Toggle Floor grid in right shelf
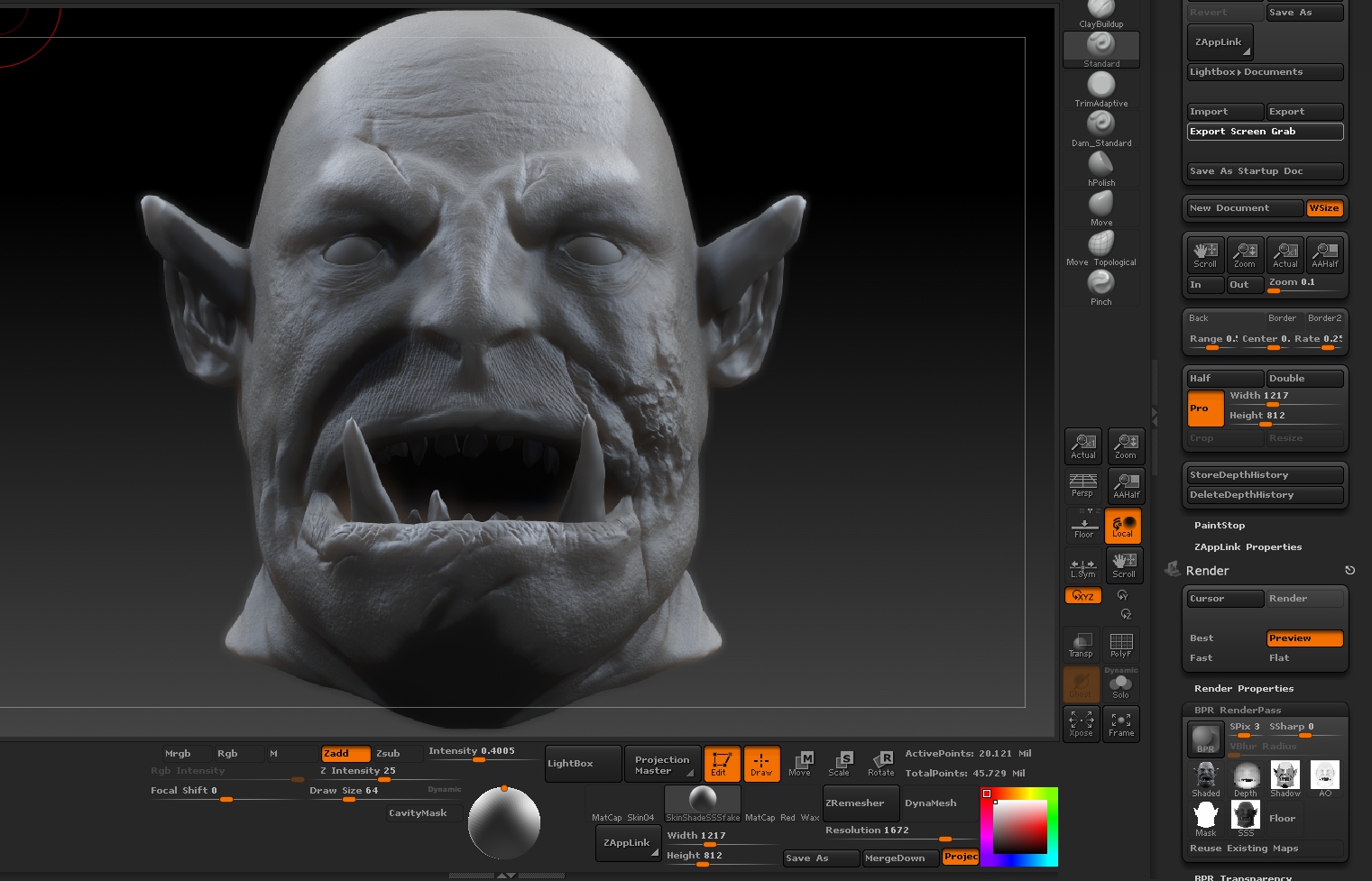The height and width of the screenshot is (881, 1372). (x=1083, y=525)
